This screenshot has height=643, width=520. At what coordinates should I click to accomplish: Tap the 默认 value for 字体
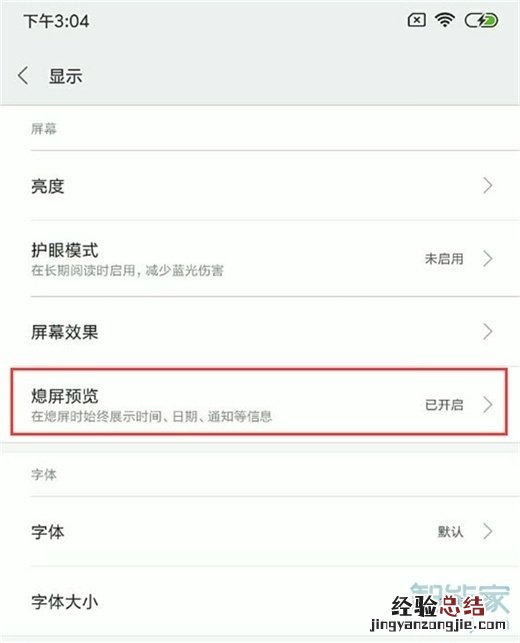pyautogui.click(x=450, y=532)
